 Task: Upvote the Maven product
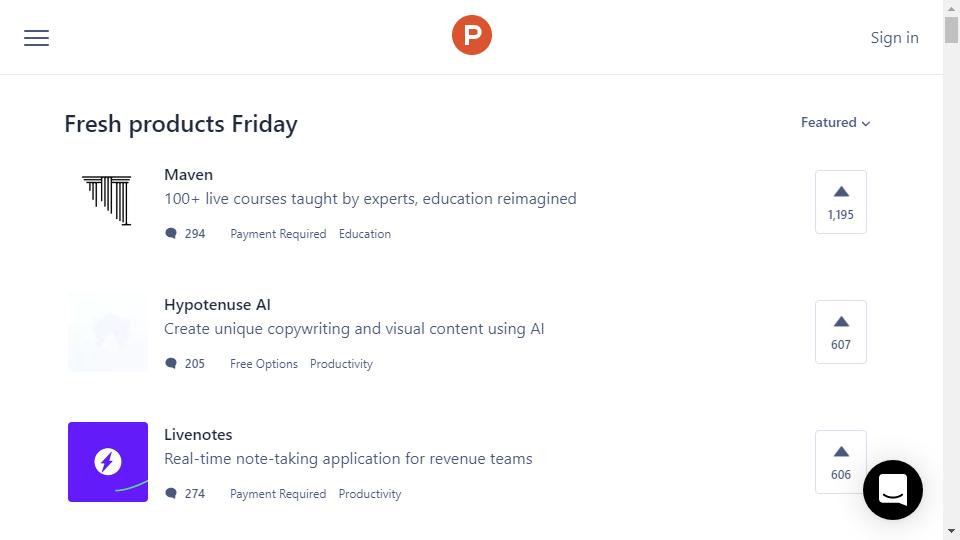[841, 202]
